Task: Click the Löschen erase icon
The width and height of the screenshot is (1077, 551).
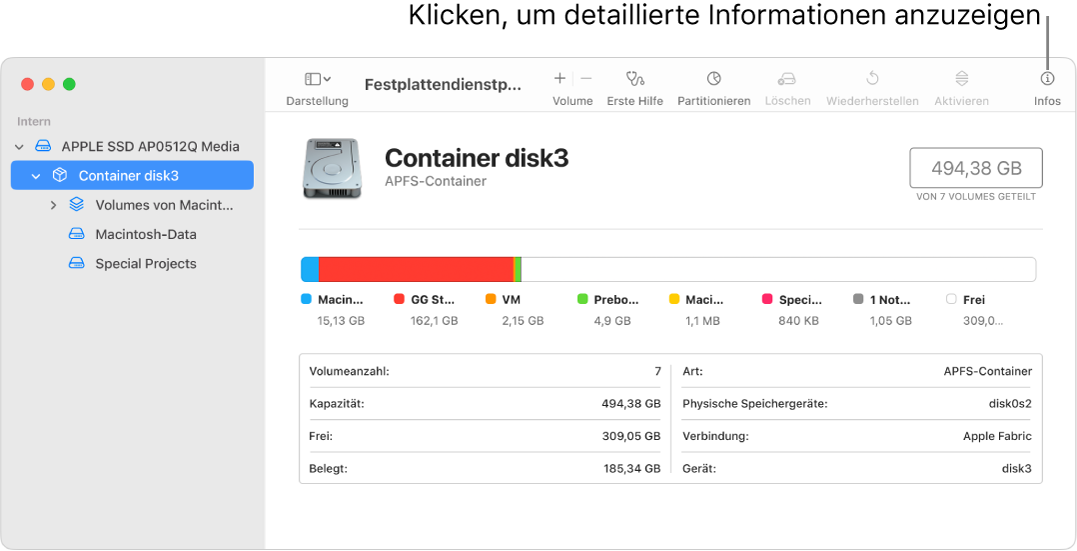Action: (x=787, y=78)
